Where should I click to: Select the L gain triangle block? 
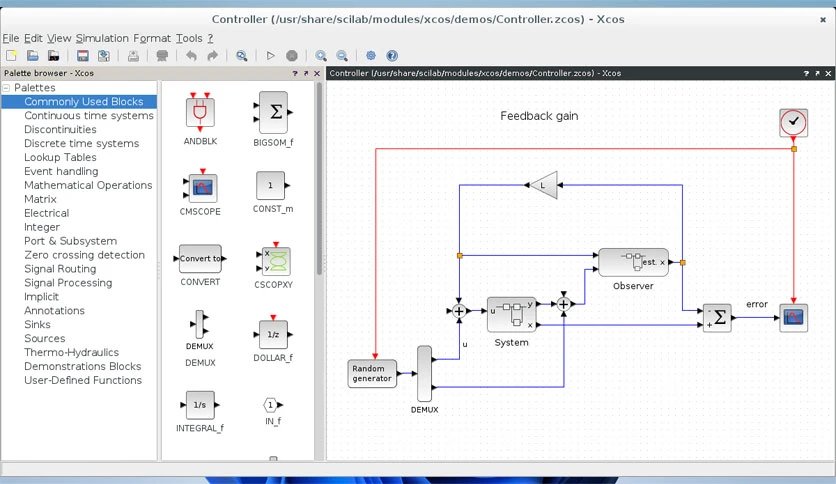pyautogui.click(x=544, y=185)
